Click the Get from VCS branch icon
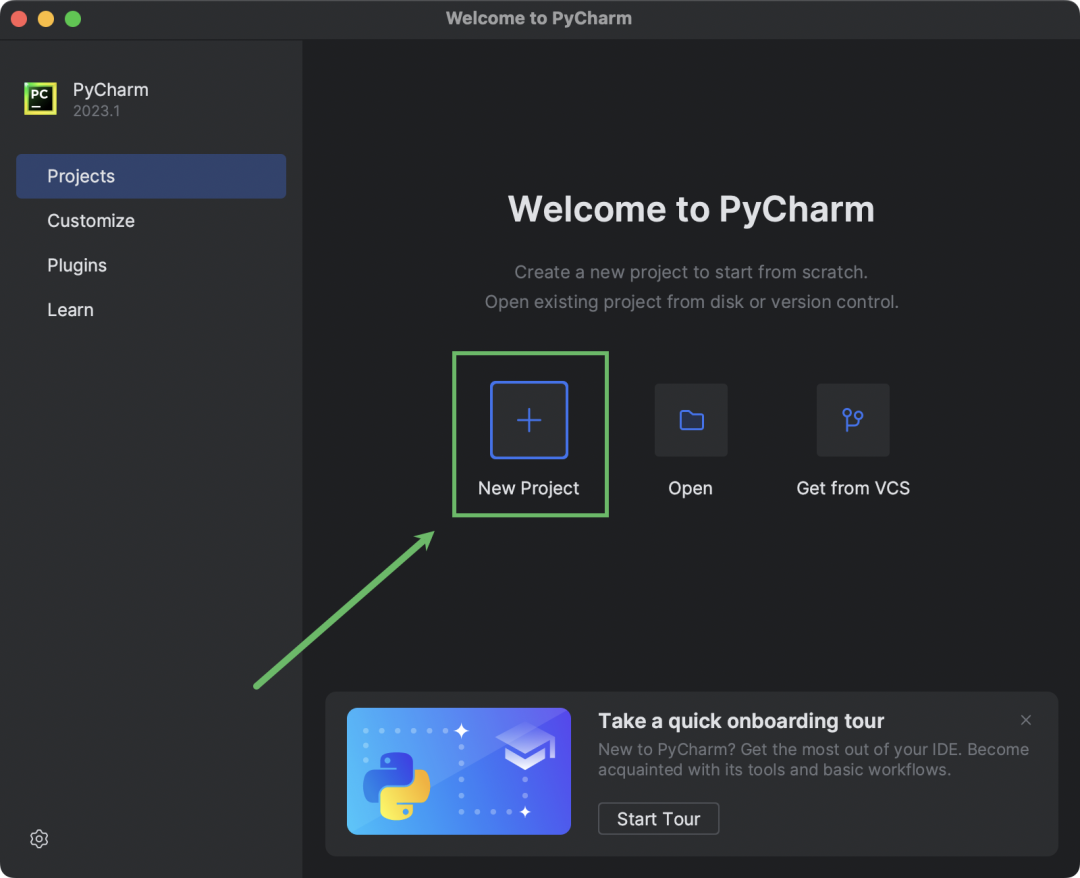The height and width of the screenshot is (878, 1080). [x=853, y=420]
